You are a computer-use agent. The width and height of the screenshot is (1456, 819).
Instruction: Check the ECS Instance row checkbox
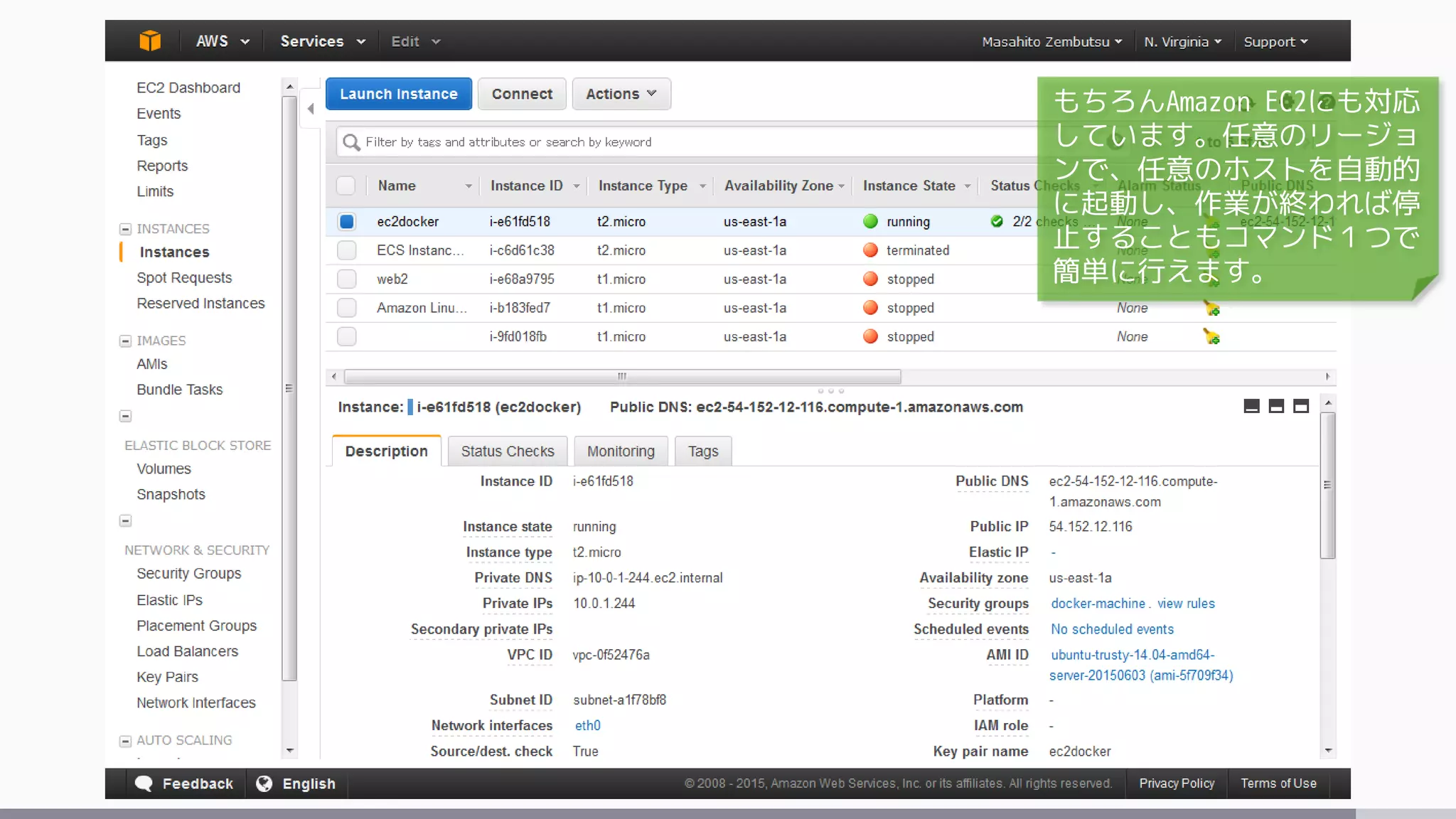click(x=346, y=250)
